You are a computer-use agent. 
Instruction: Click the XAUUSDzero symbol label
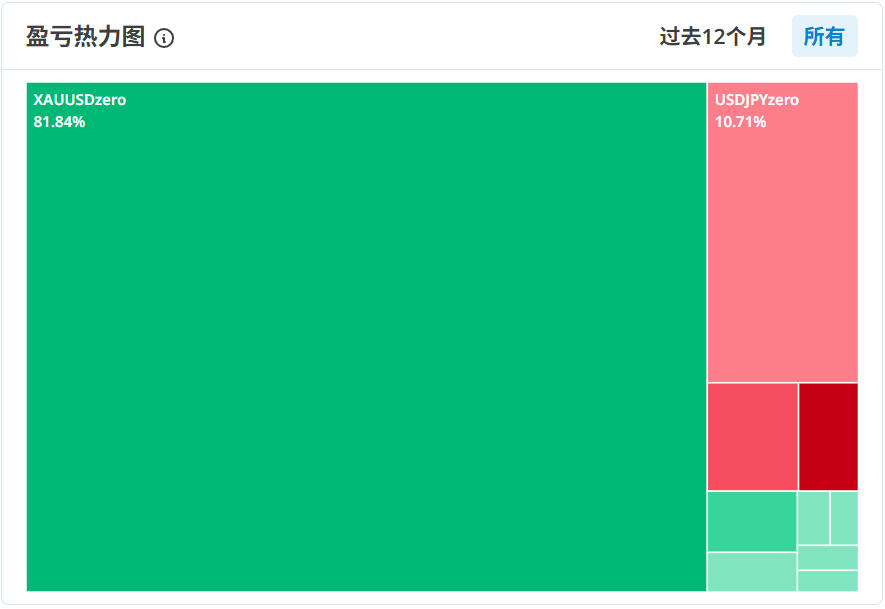80,100
